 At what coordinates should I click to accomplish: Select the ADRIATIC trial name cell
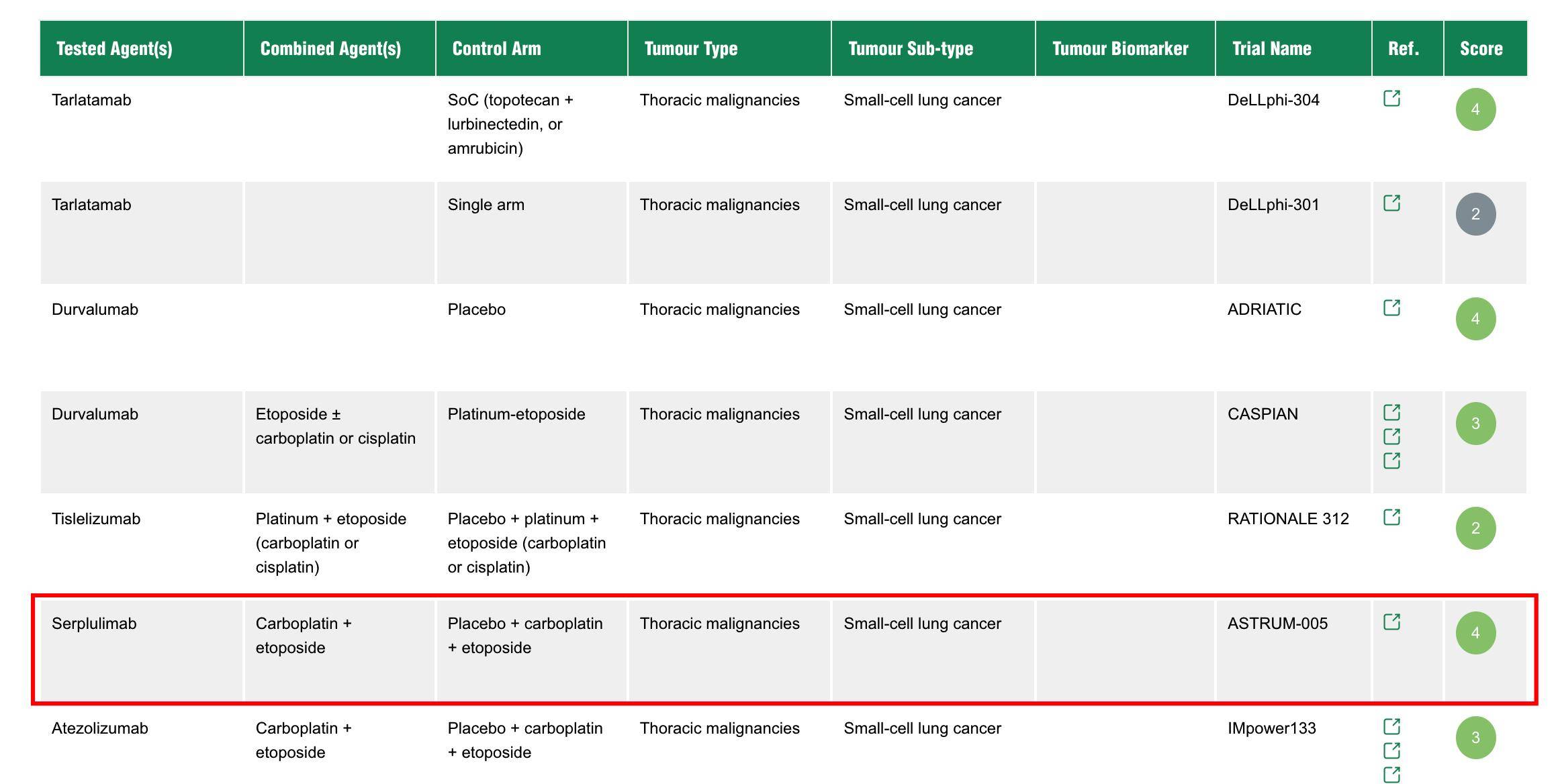(x=1264, y=309)
